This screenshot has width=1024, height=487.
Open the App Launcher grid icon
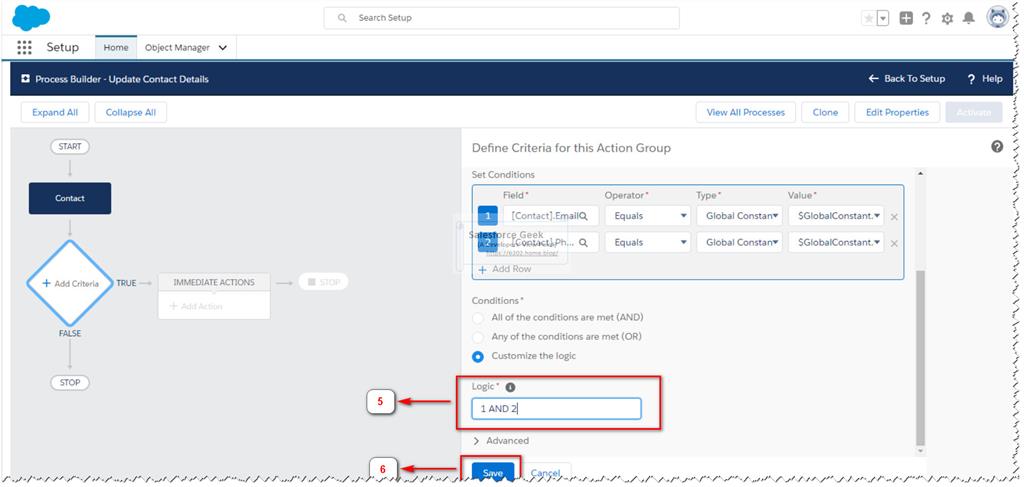pos(24,48)
